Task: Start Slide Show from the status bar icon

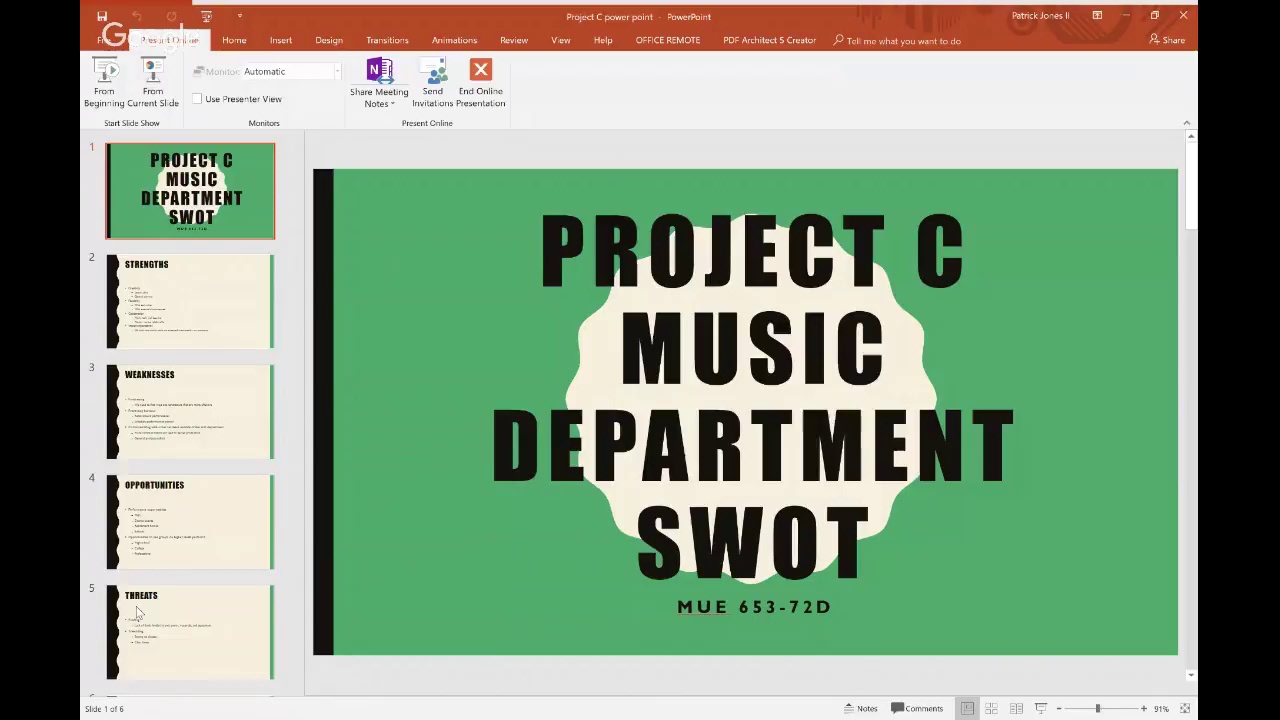Action: 1041,708
